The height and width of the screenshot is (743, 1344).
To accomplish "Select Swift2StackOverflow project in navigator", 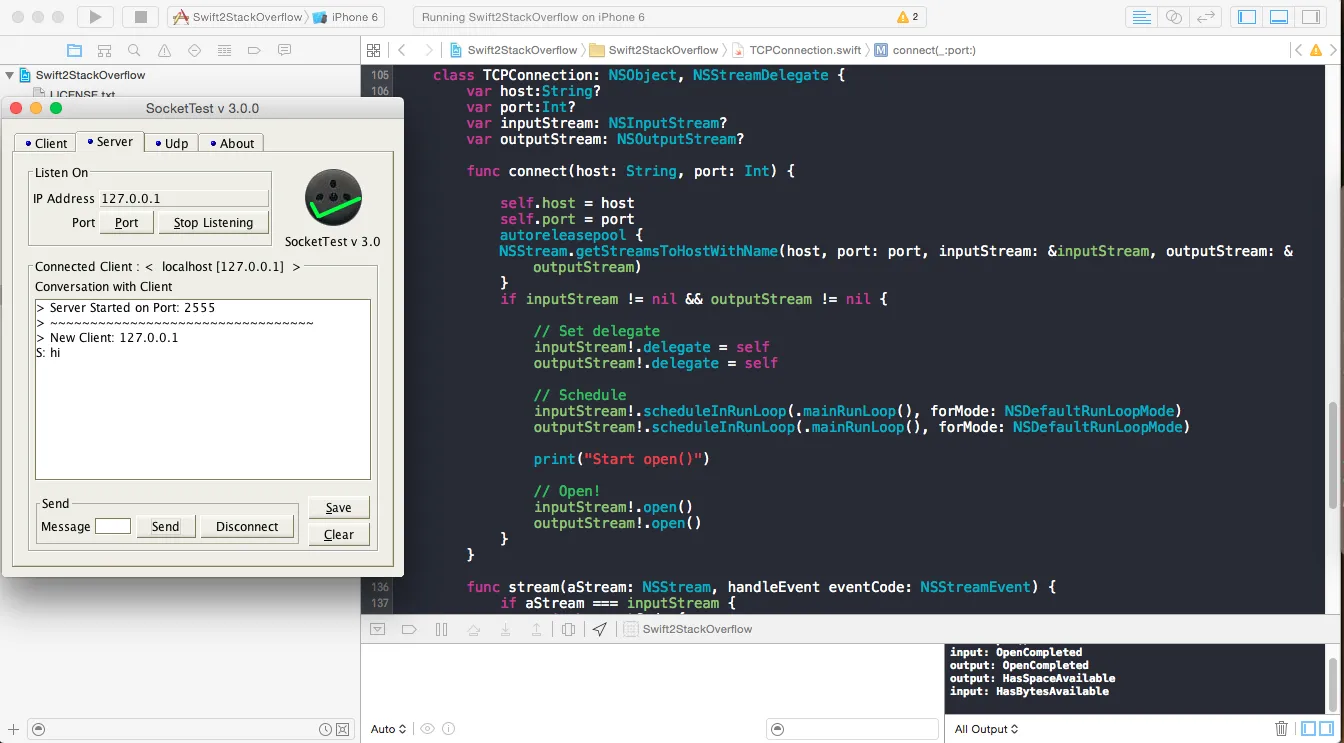I will [x=90, y=75].
